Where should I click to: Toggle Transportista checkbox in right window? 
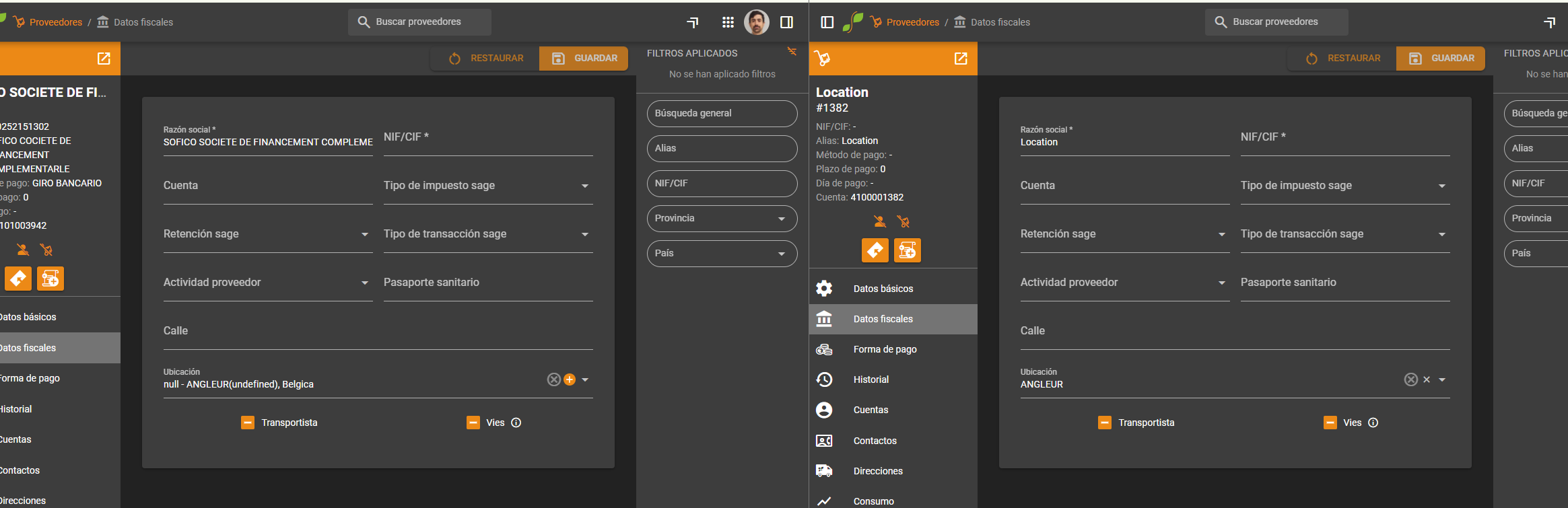(x=1105, y=423)
